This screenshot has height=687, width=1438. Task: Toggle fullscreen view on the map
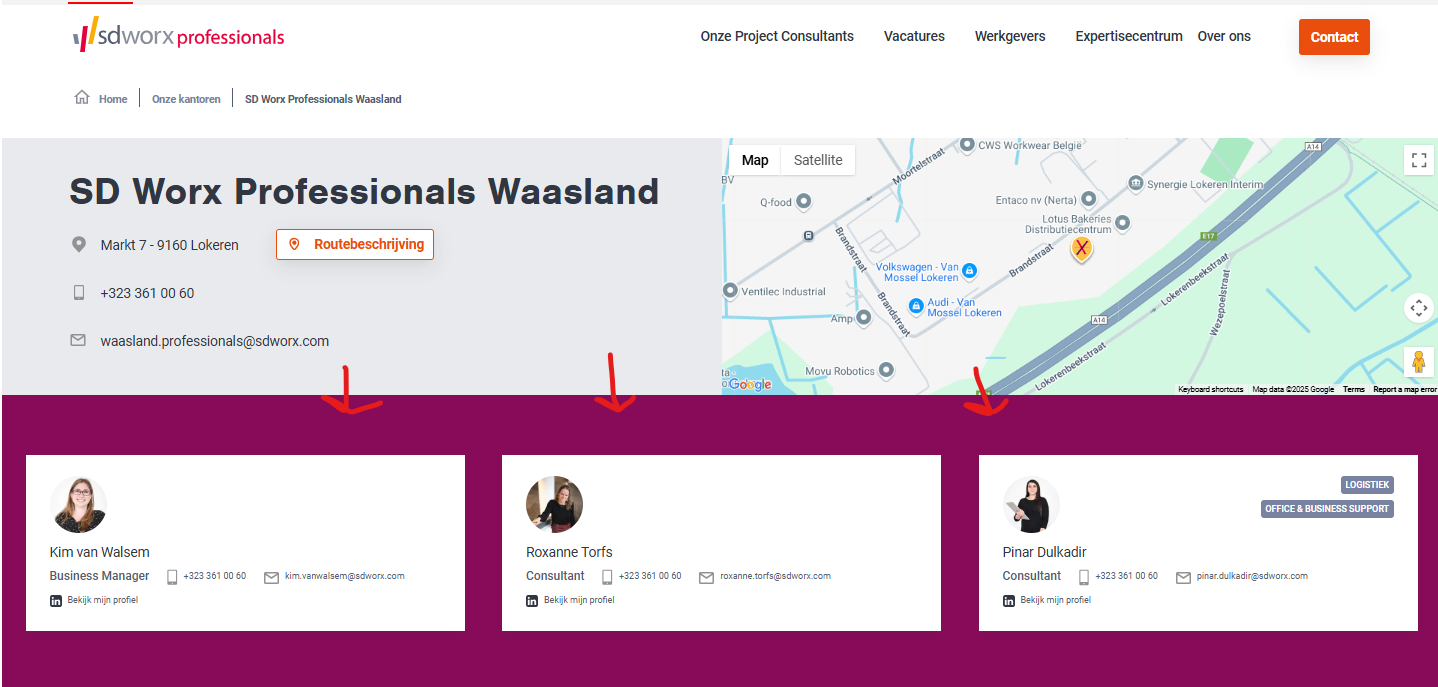pyautogui.click(x=1418, y=160)
